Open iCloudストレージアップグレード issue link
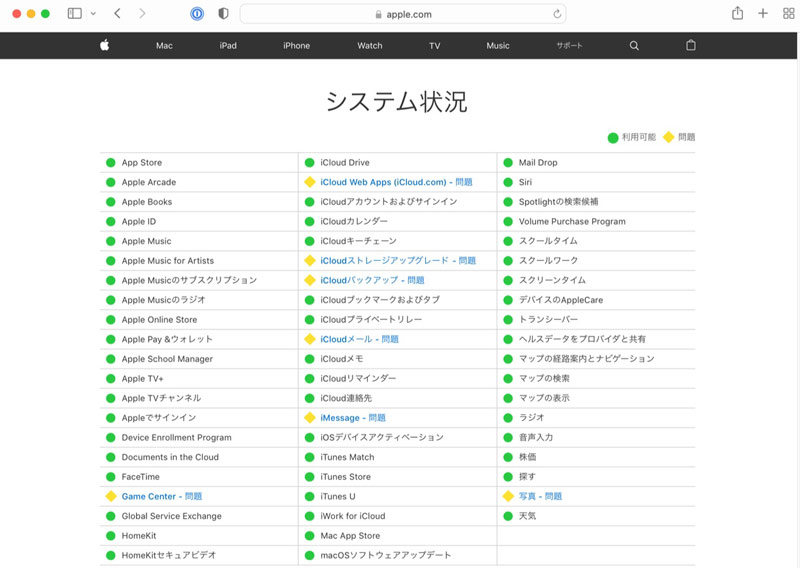The height and width of the screenshot is (568, 800). pos(398,261)
